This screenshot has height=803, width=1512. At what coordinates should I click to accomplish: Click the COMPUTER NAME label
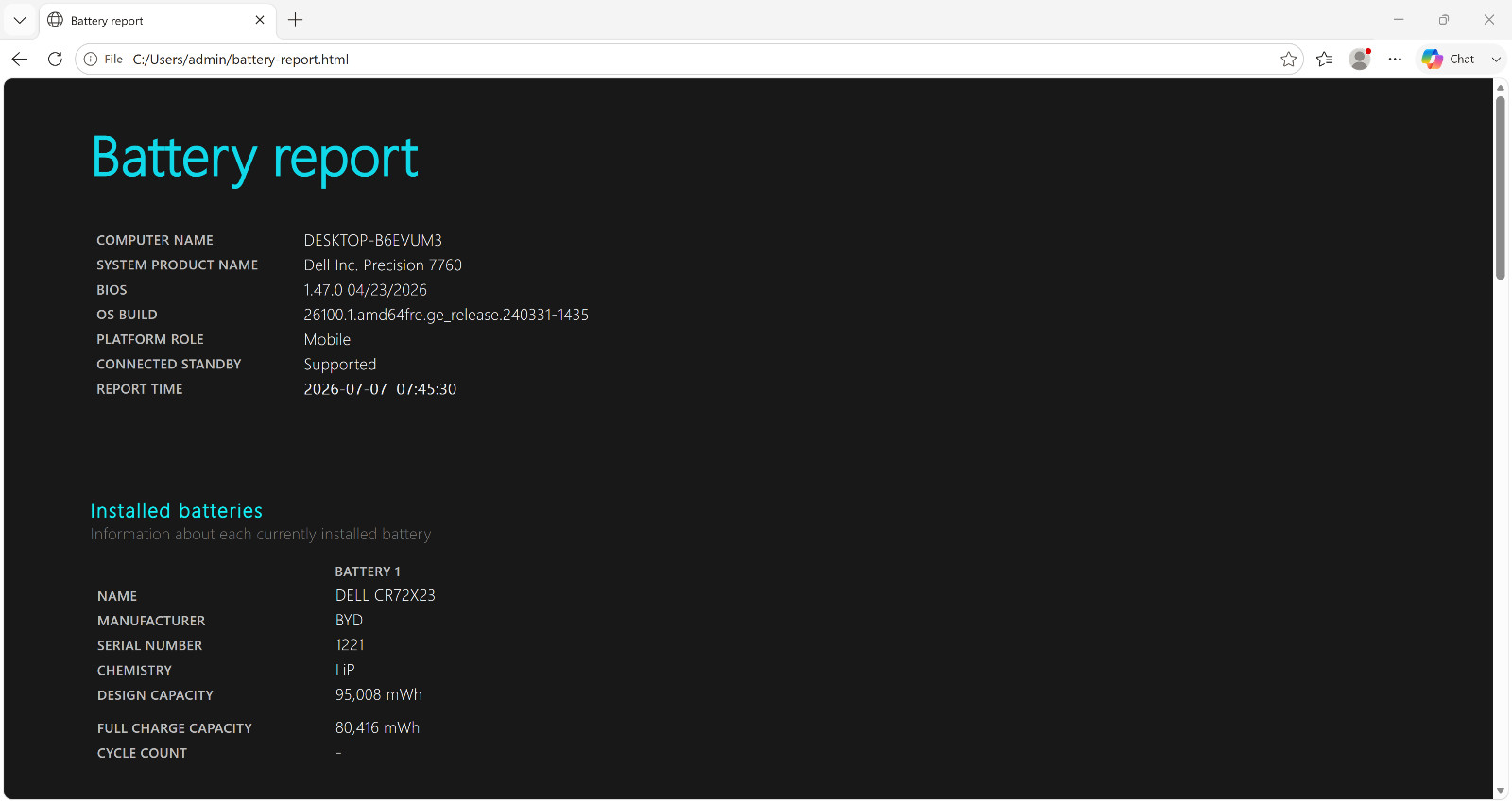click(155, 240)
